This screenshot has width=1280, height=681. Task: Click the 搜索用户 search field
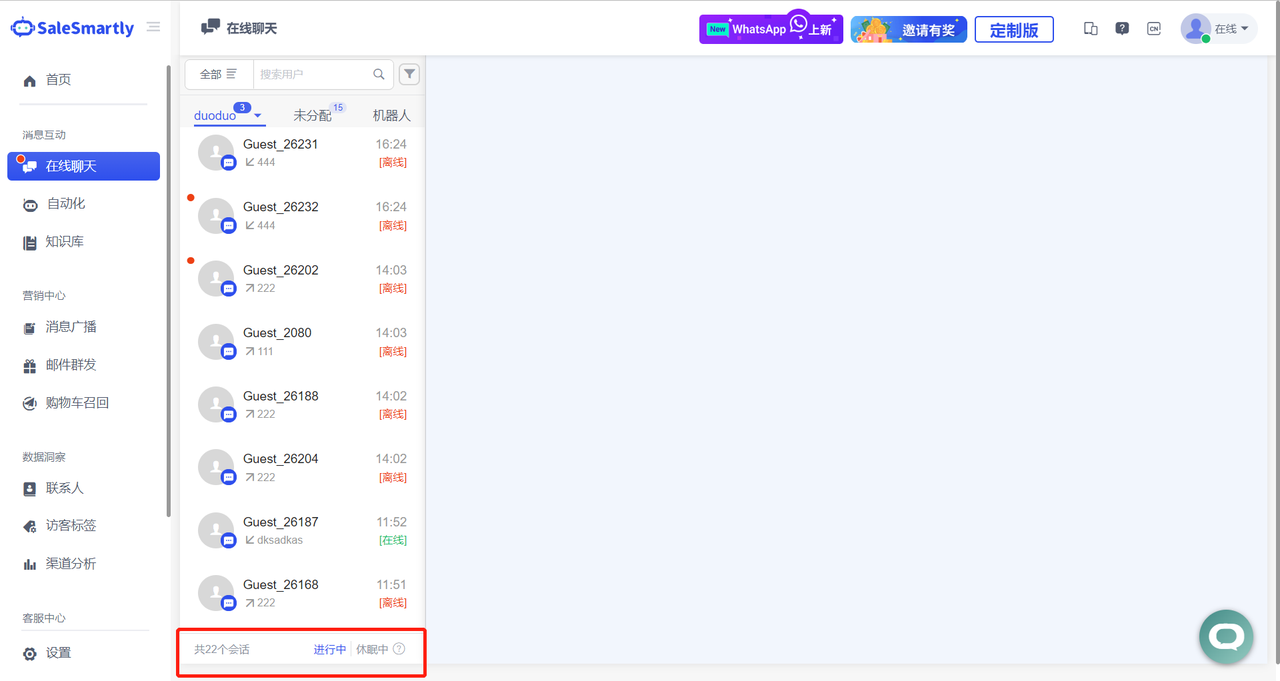coord(312,74)
